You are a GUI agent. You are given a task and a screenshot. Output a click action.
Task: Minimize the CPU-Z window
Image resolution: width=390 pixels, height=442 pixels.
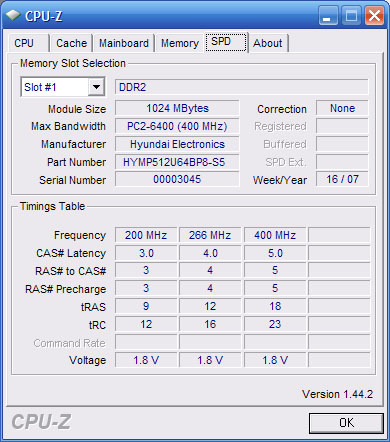[328, 16]
